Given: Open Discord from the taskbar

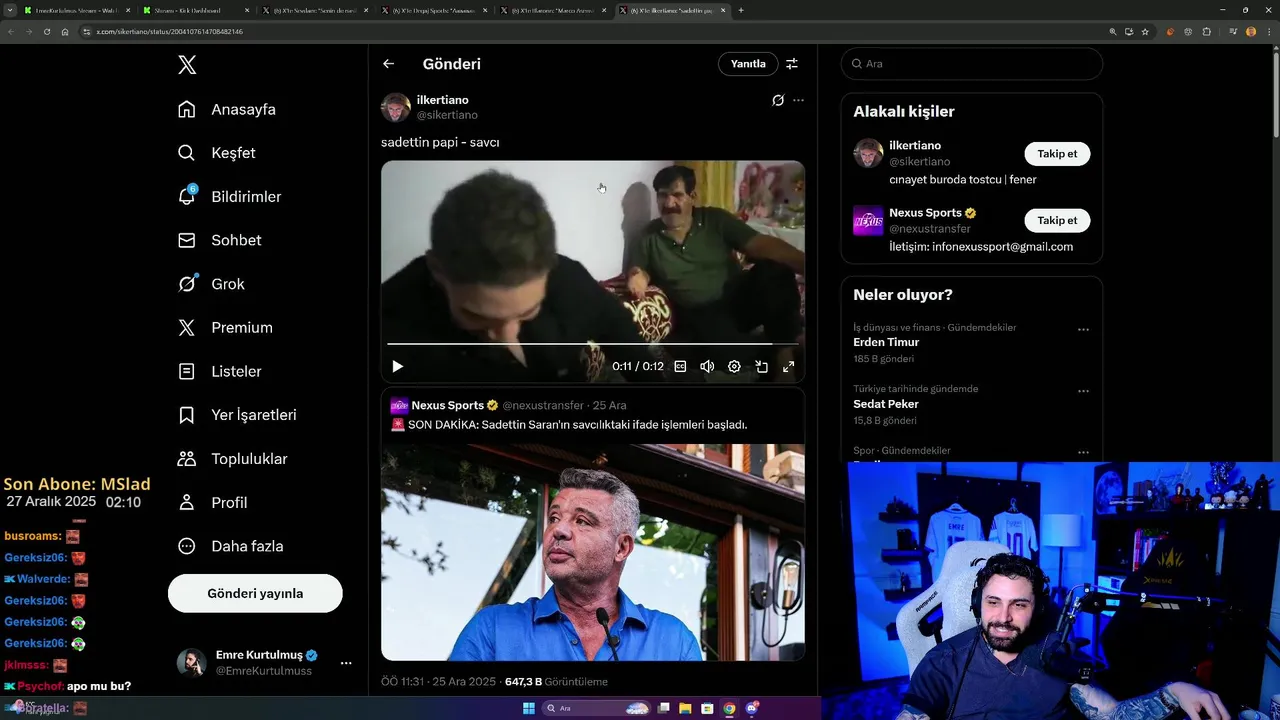Looking at the screenshot, I should click(752, 709).
